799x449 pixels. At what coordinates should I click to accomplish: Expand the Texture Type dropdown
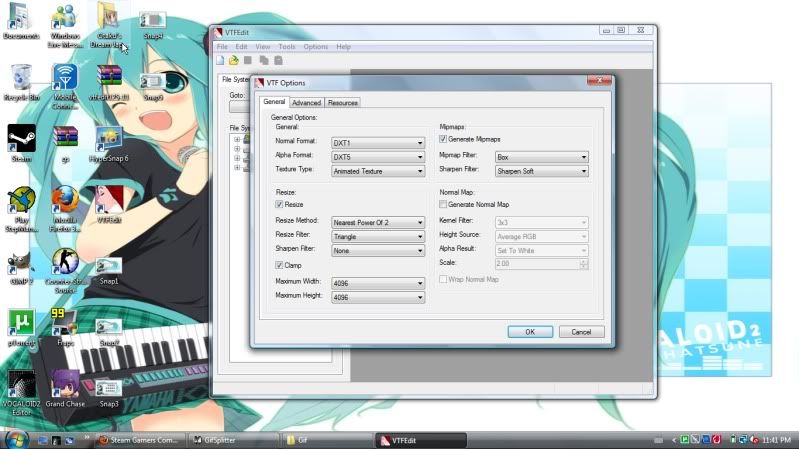pyautogui.click(x=377, y=171)
